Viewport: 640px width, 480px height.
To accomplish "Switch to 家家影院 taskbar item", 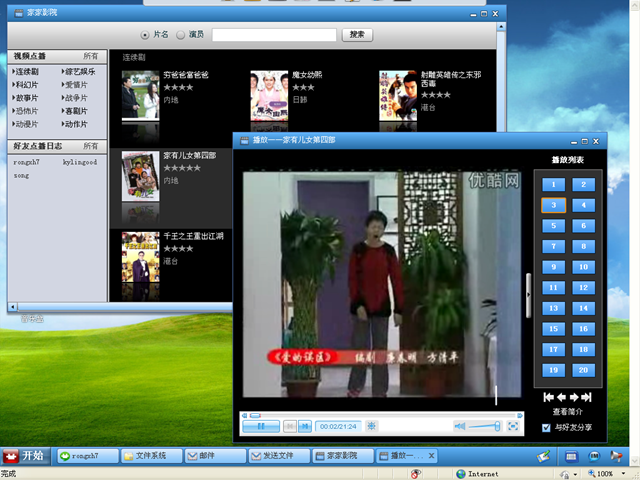I will click(x=343, y=456).
